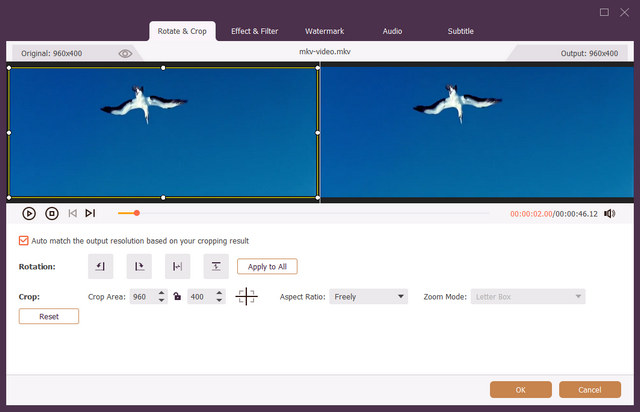Increase the crop width value
The height and width of the screenshot is (412, 640).
click(162, 293)
